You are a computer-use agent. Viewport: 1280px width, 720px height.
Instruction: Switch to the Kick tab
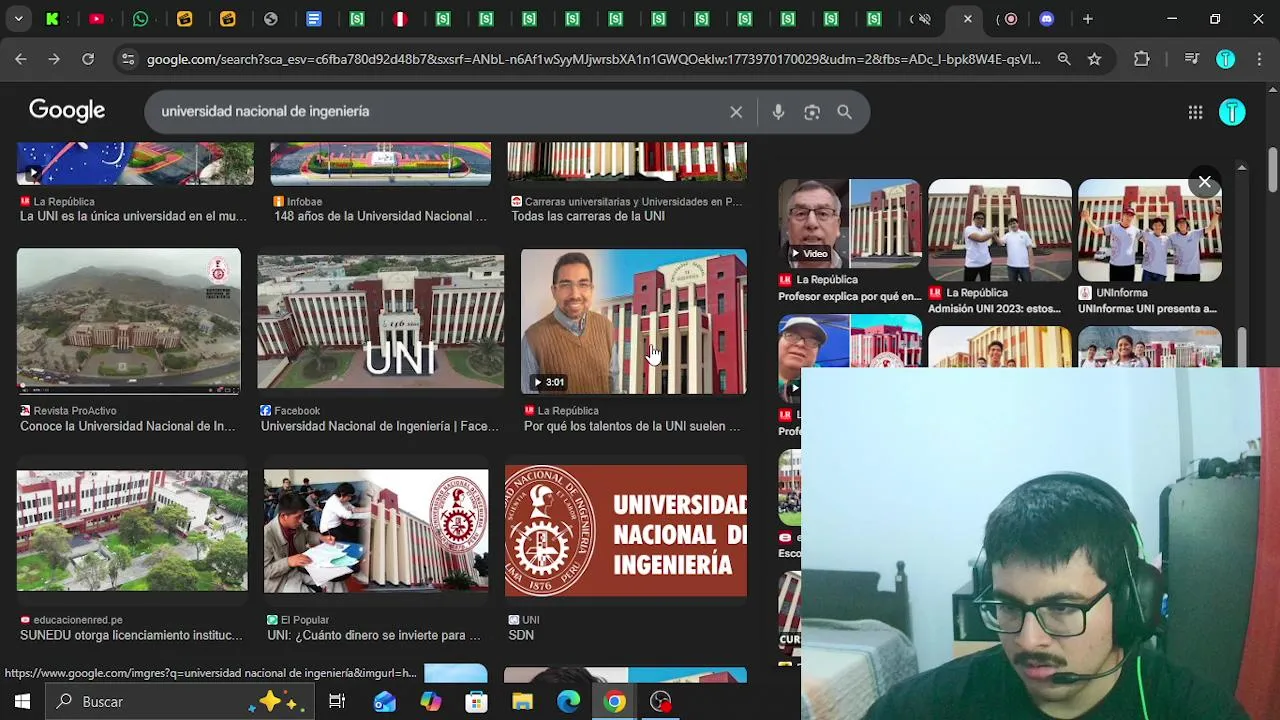(53, 19)
